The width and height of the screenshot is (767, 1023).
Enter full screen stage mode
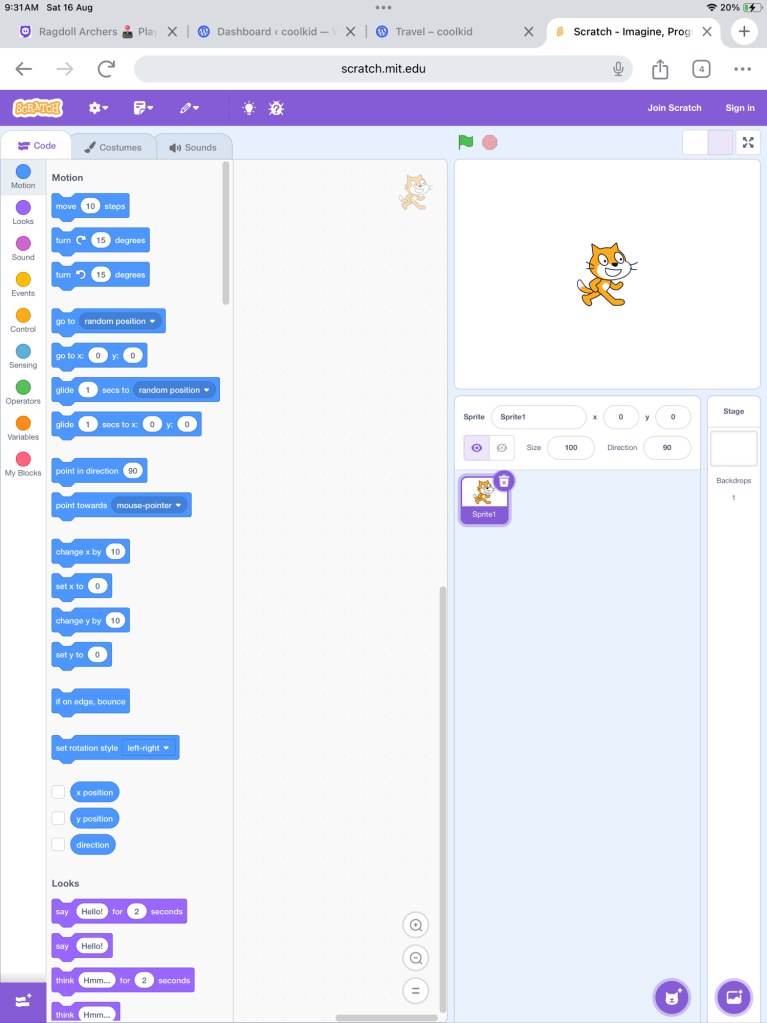(x=748, y=142)
